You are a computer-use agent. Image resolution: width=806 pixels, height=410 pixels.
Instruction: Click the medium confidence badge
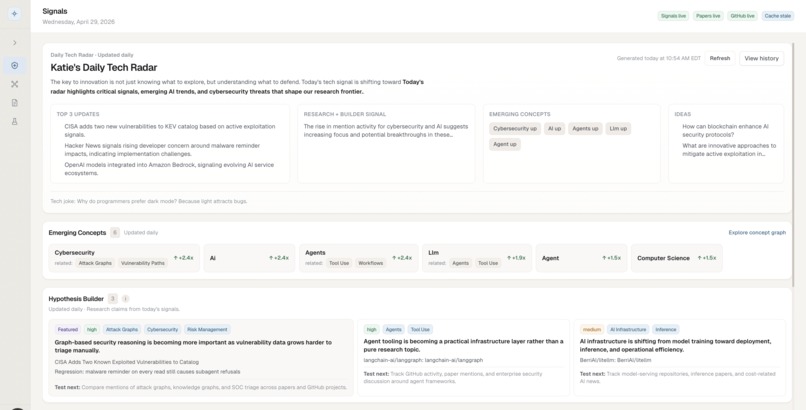(x=592, y=329)
